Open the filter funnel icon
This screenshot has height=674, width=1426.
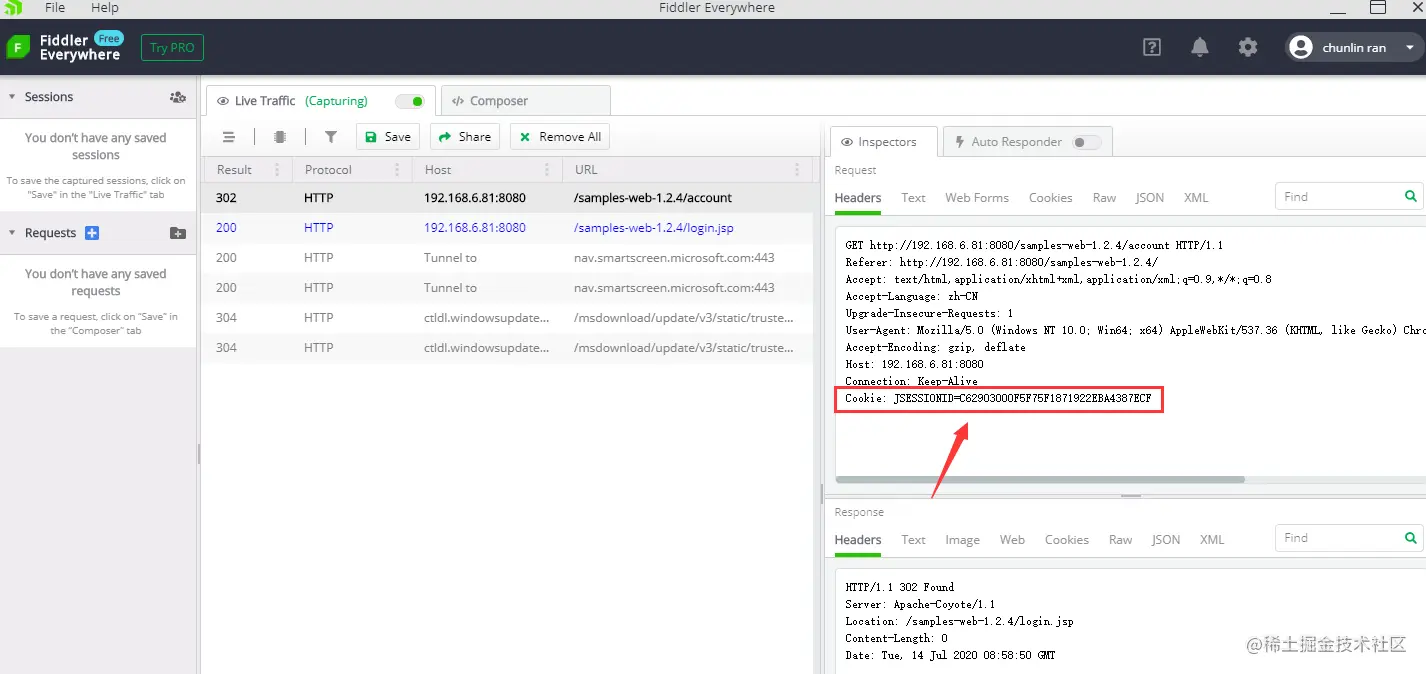click(331, 137)
